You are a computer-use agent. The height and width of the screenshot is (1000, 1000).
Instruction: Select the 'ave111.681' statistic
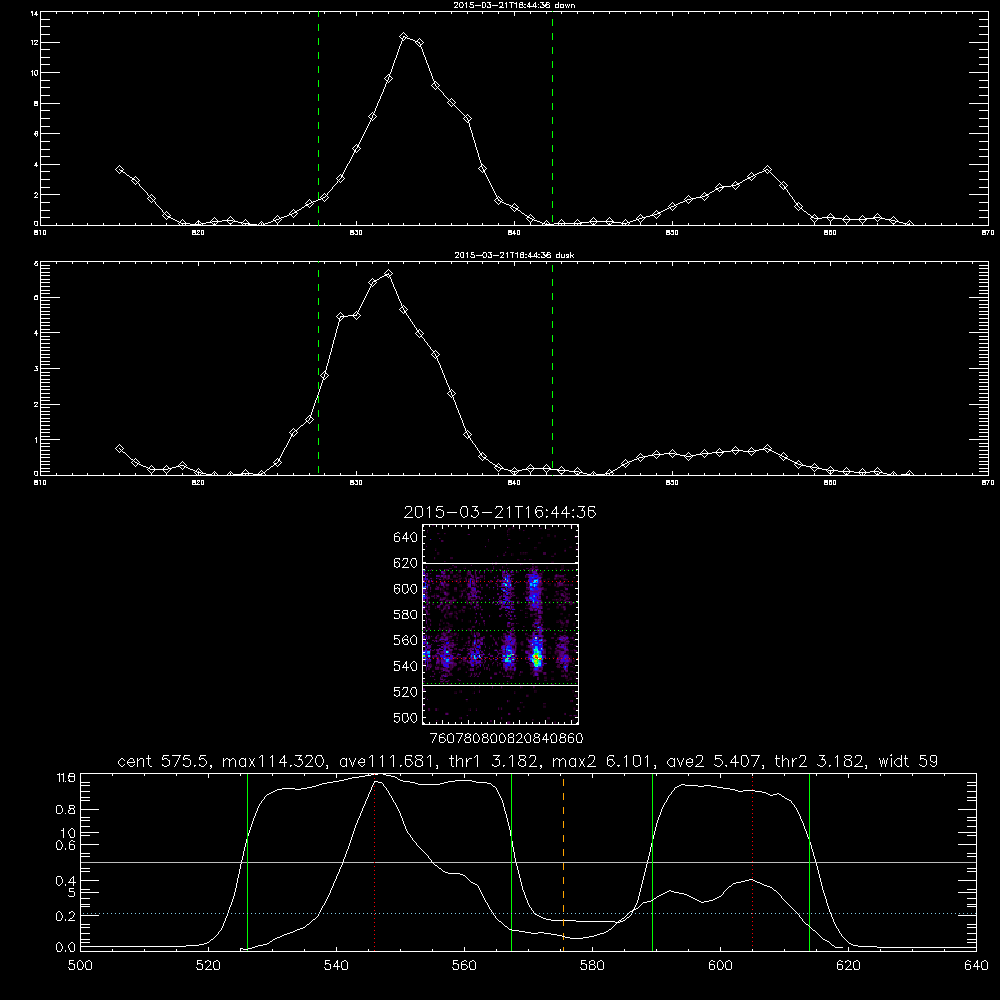(x=391, y=761)
